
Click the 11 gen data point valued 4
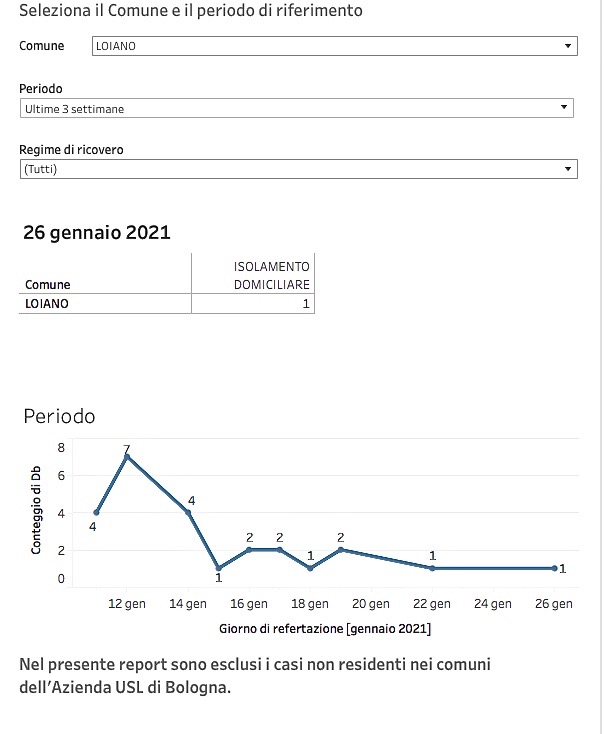pyautogui.click(x=96, y=513)
